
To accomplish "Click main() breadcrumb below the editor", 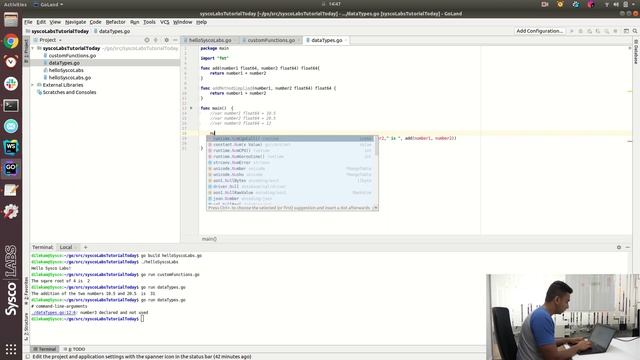I will [x=209, y=239].
